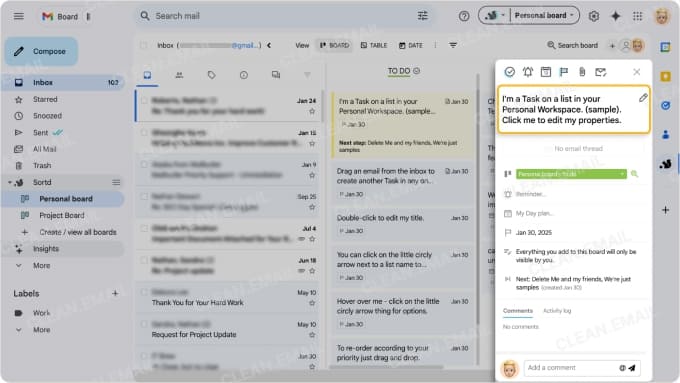Select the Social inbox tab icon

point(179,75)
